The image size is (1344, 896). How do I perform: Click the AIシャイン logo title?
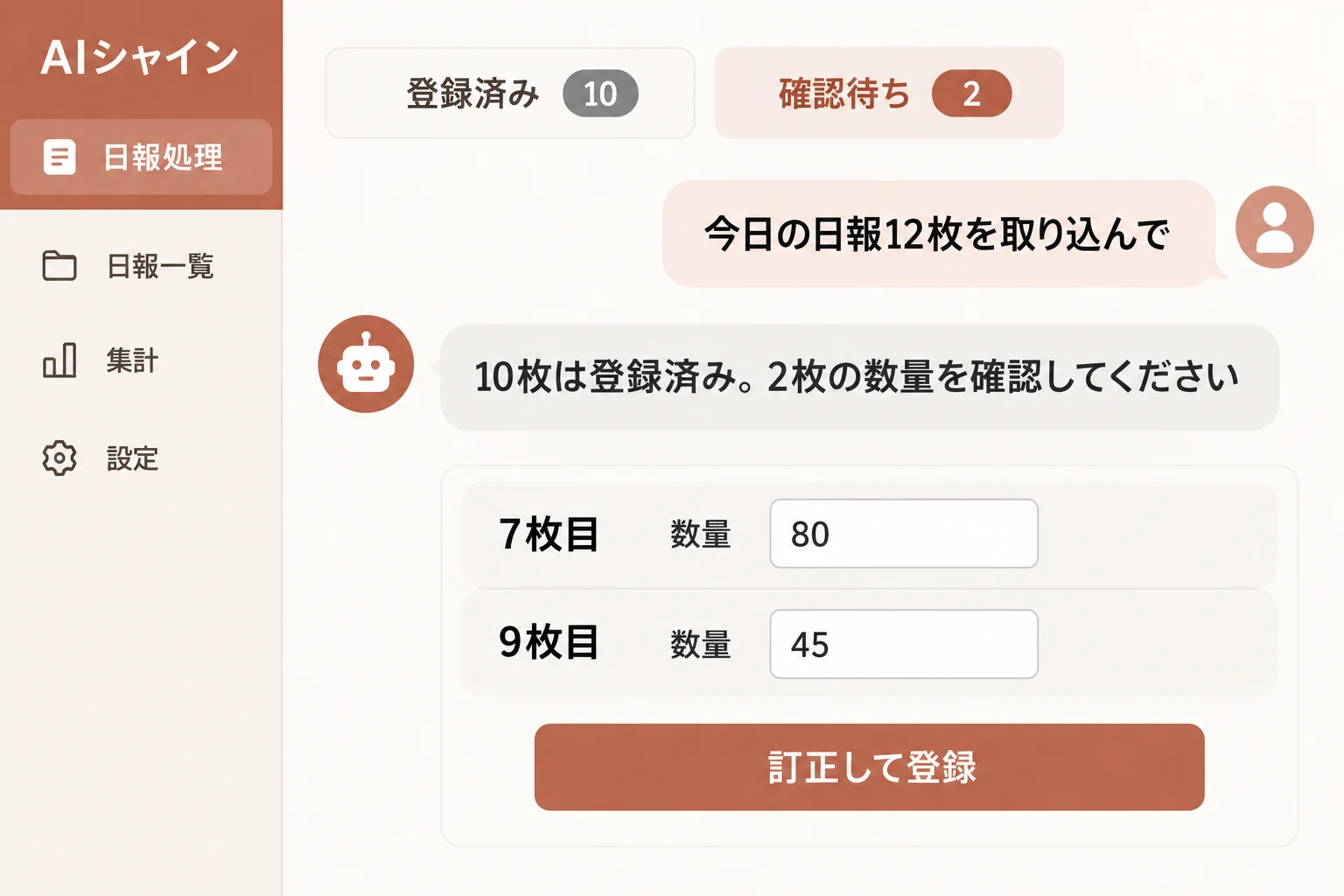(140, 58)
